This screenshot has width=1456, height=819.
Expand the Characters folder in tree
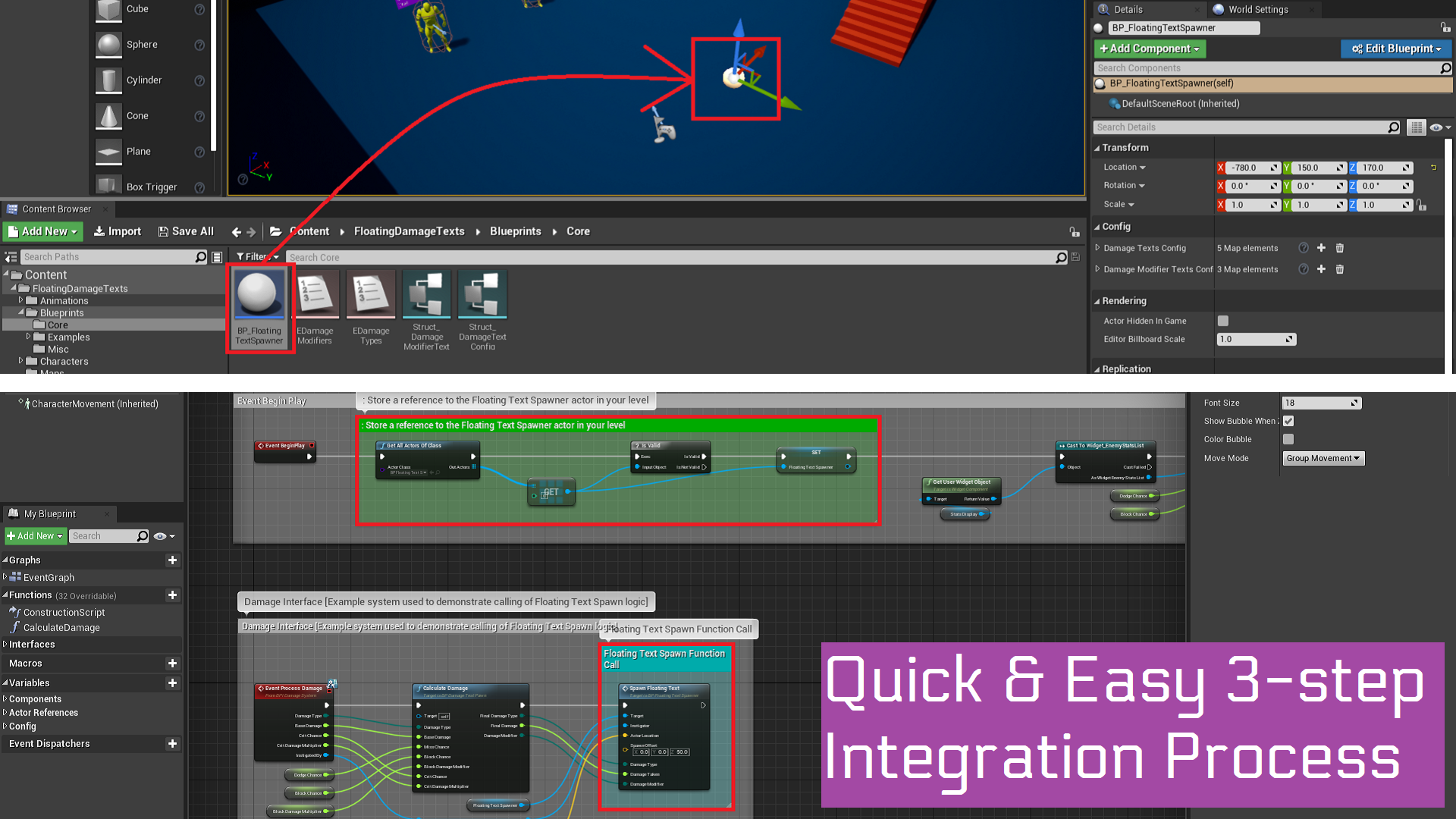[21, 362]
